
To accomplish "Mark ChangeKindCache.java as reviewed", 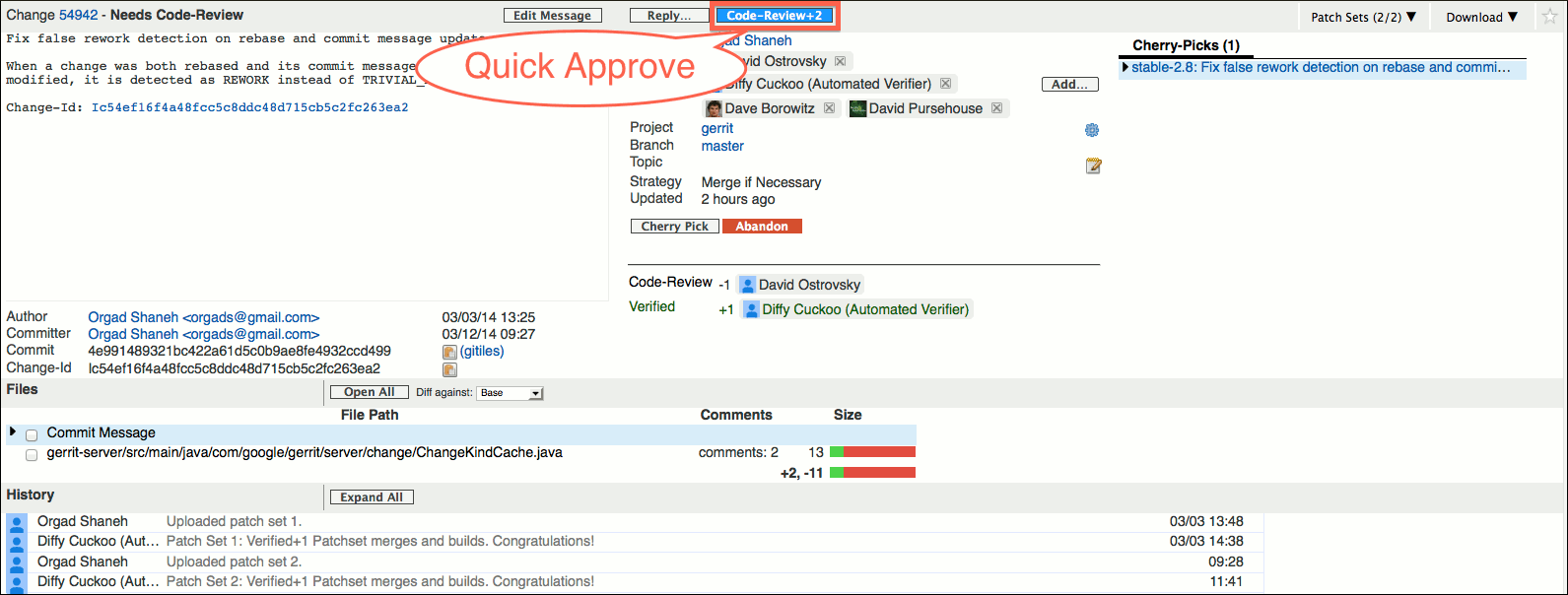I will (x=32, y=455).
